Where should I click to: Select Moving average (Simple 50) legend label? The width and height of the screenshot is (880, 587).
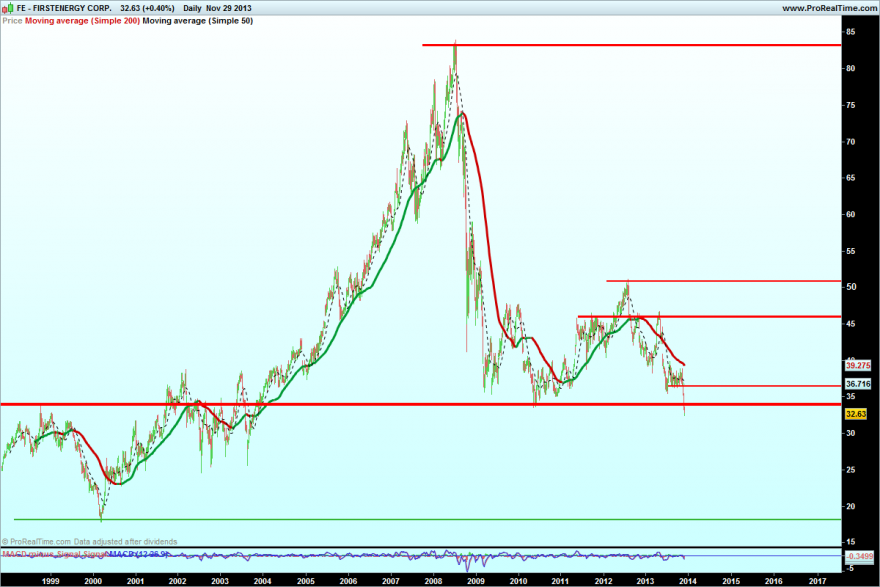click(198, 21)
